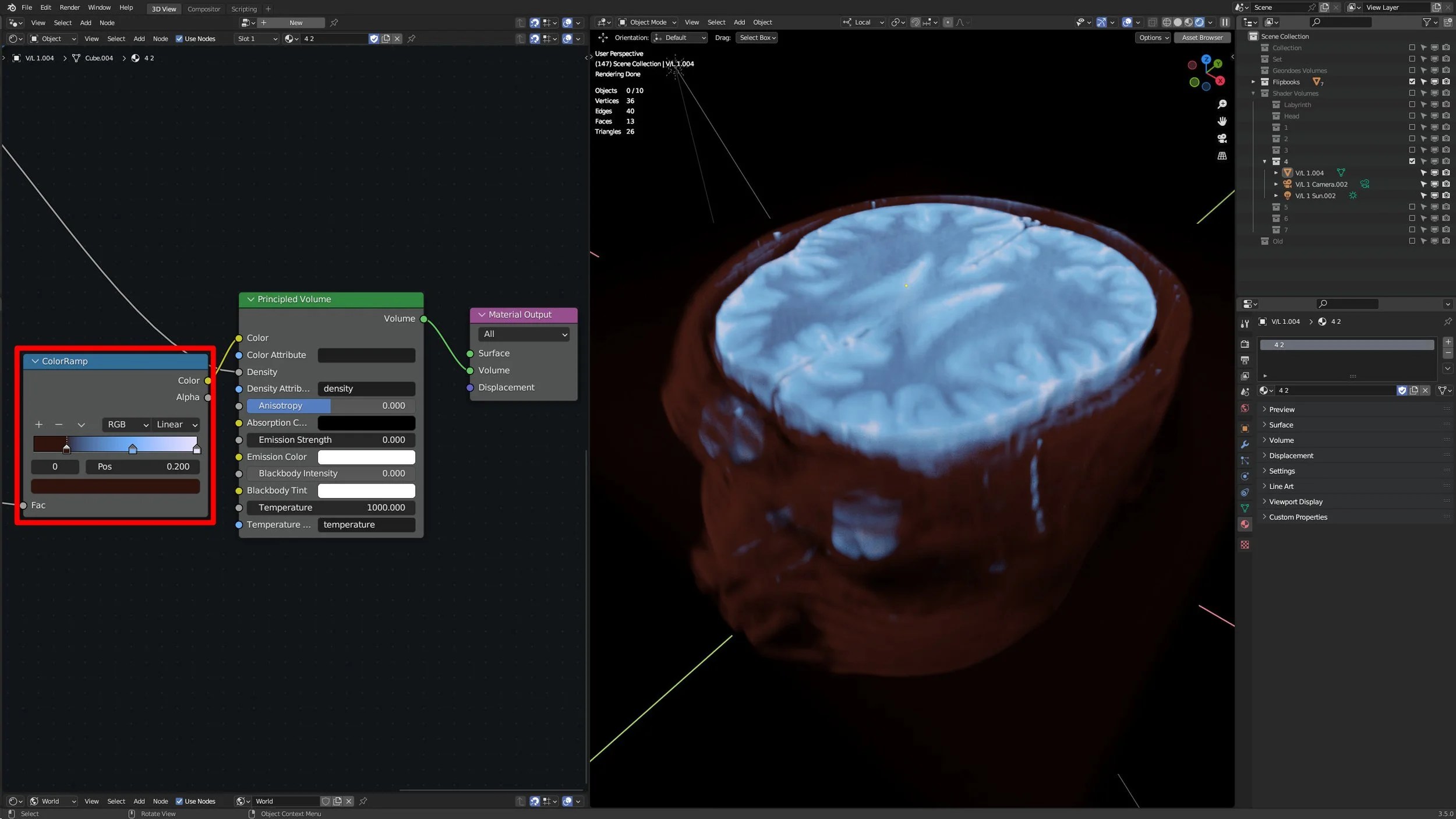The image size is (1456, 819).
Task: Open the Modifier wrench properties tab
Action: coord(1245,444)
